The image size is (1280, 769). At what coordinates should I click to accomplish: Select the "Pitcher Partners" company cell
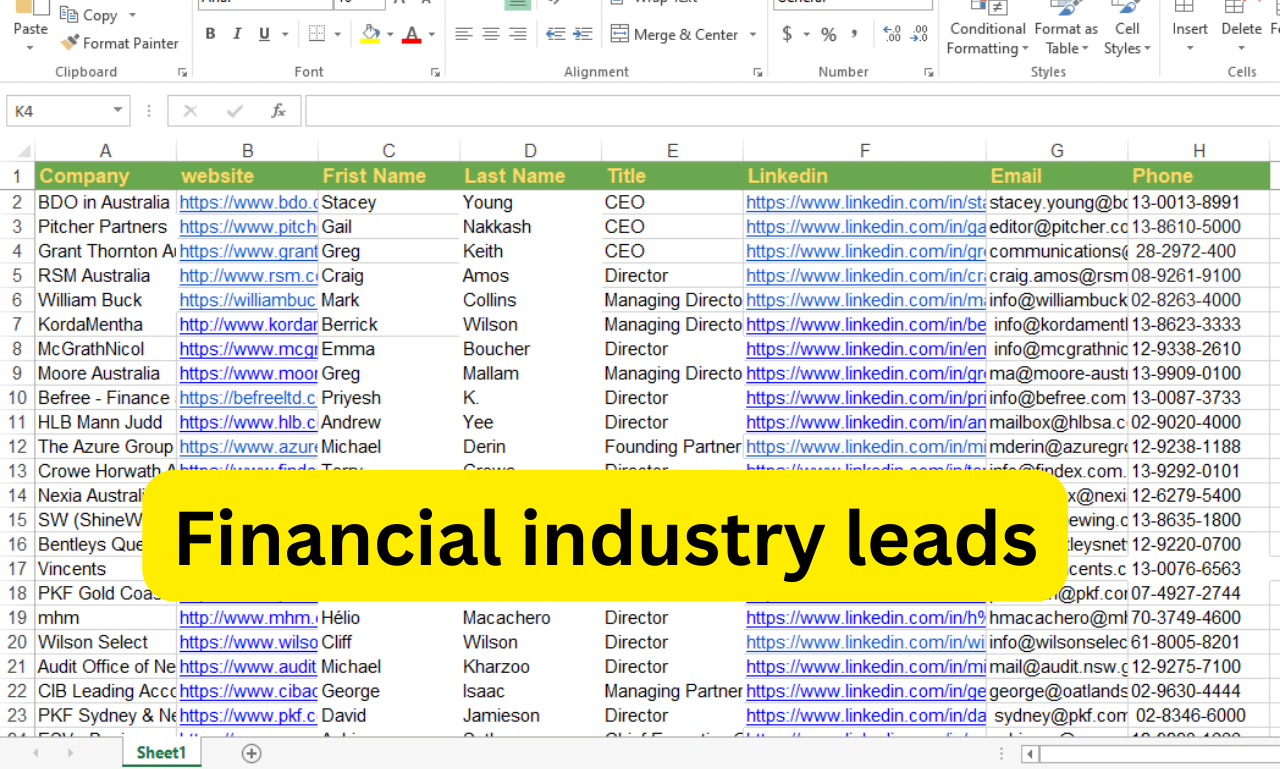coord(106,226)
